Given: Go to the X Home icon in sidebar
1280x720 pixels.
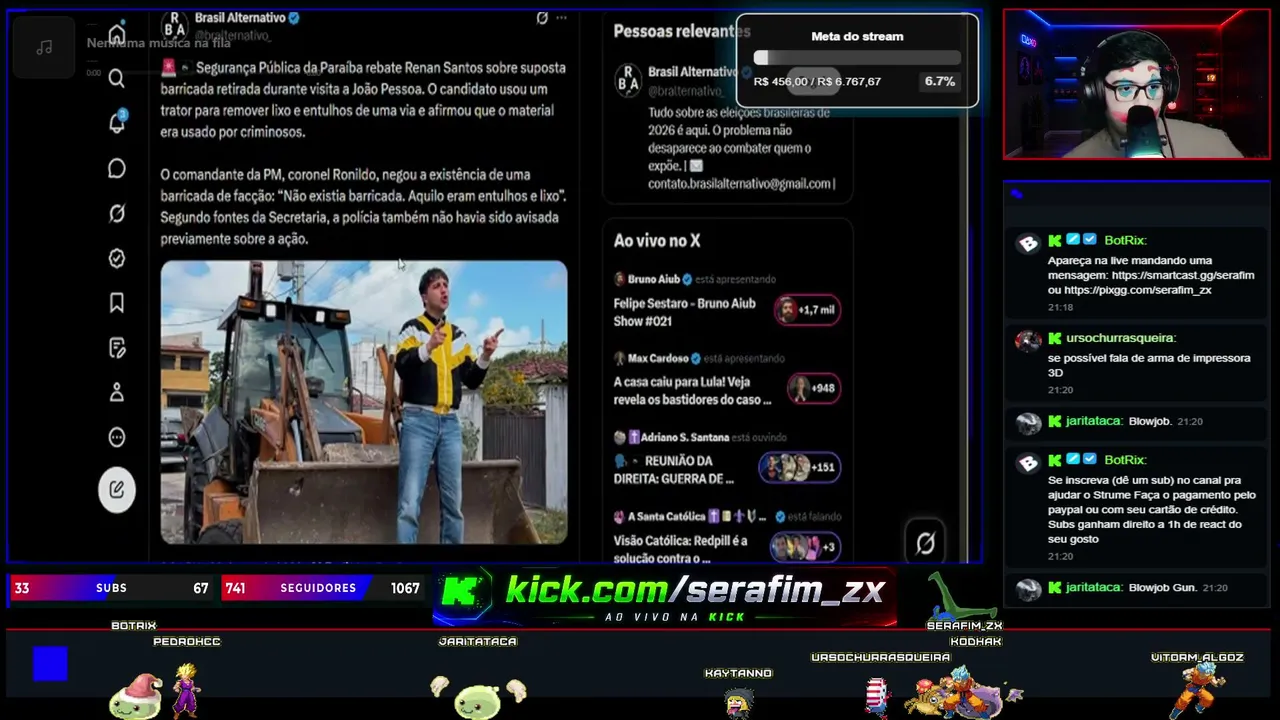Looking at the screenshot, I should point(117,35).
